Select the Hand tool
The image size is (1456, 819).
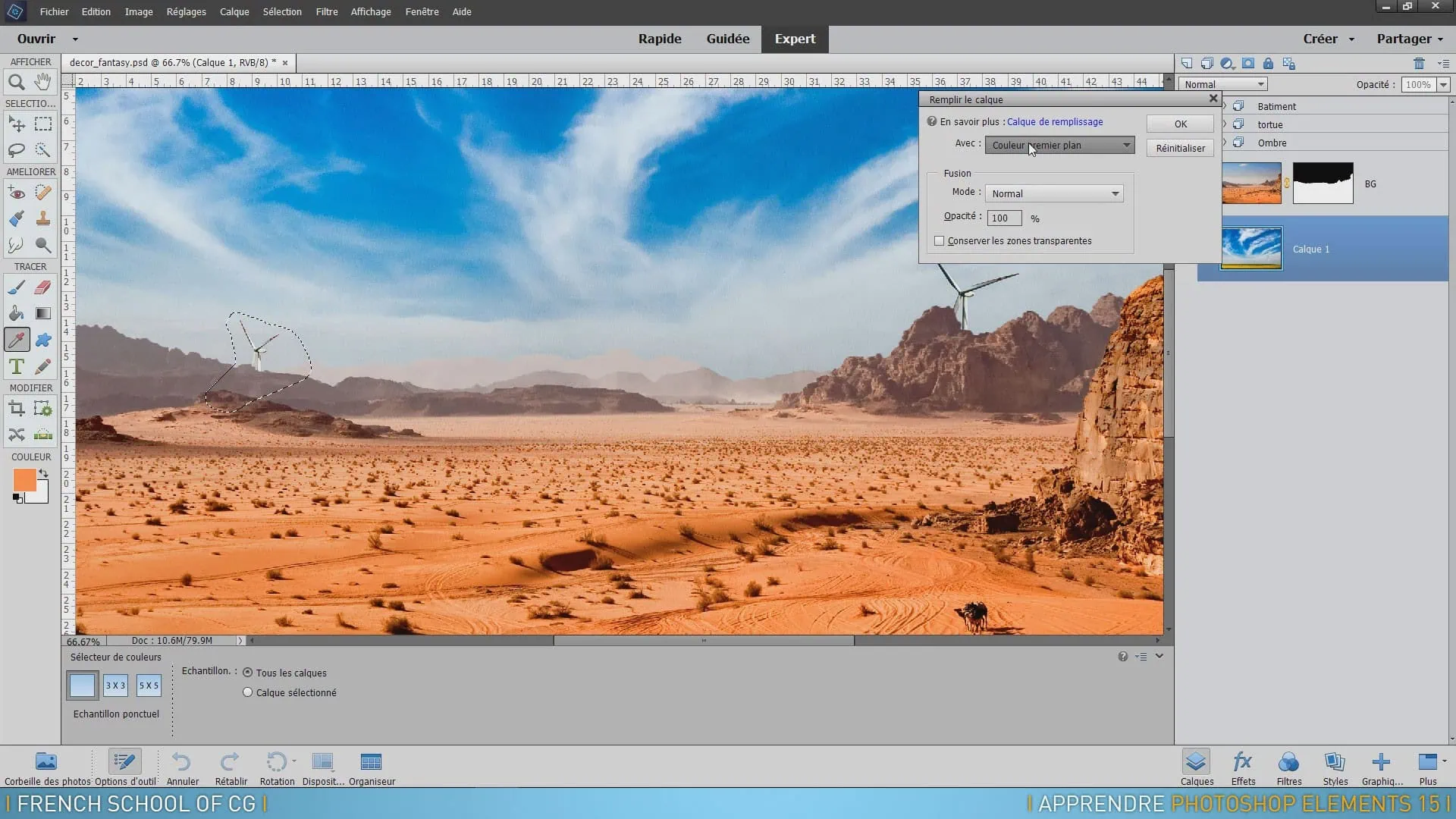(43, 80)
